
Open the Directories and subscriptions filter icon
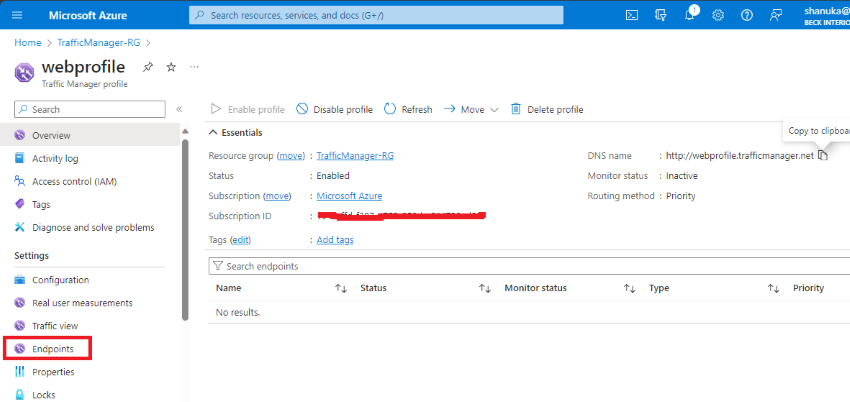[x=660, y=15]
